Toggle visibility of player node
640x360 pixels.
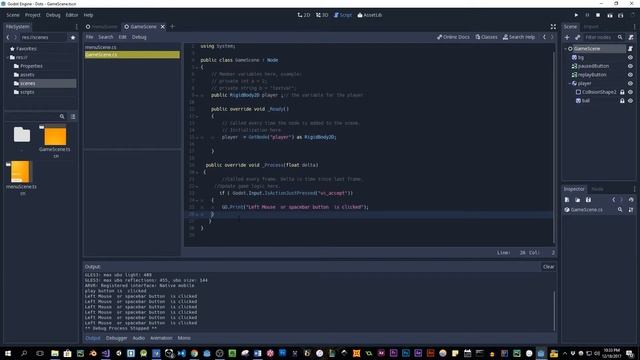(630, 83)
